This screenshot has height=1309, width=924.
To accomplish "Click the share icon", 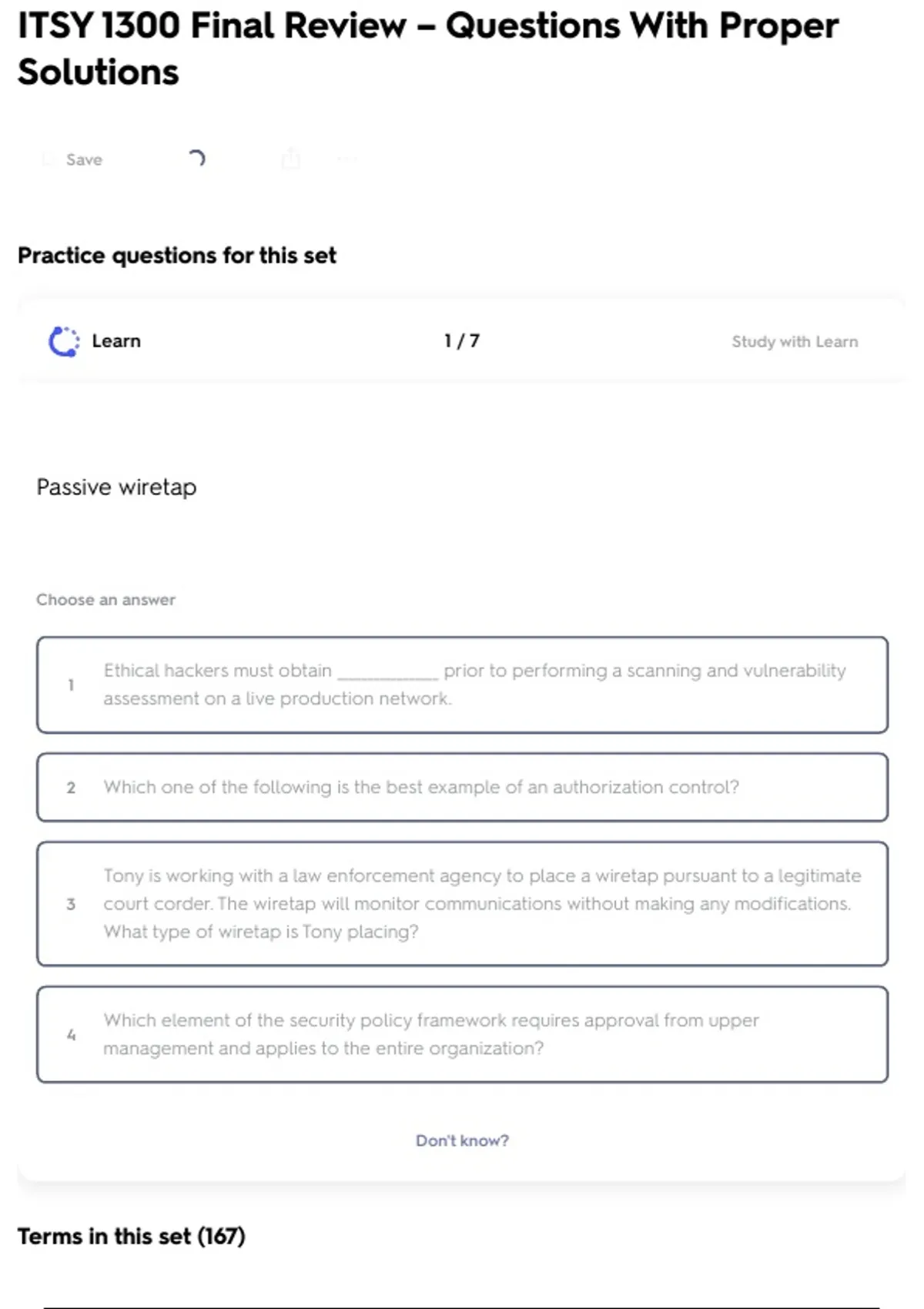I will point(290,159).
